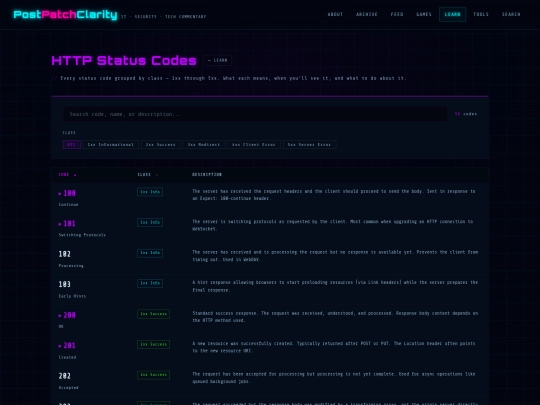Screen dimensions: 540x405
Task: Click the Learn back link beside the title
Action: pos(217,60)
